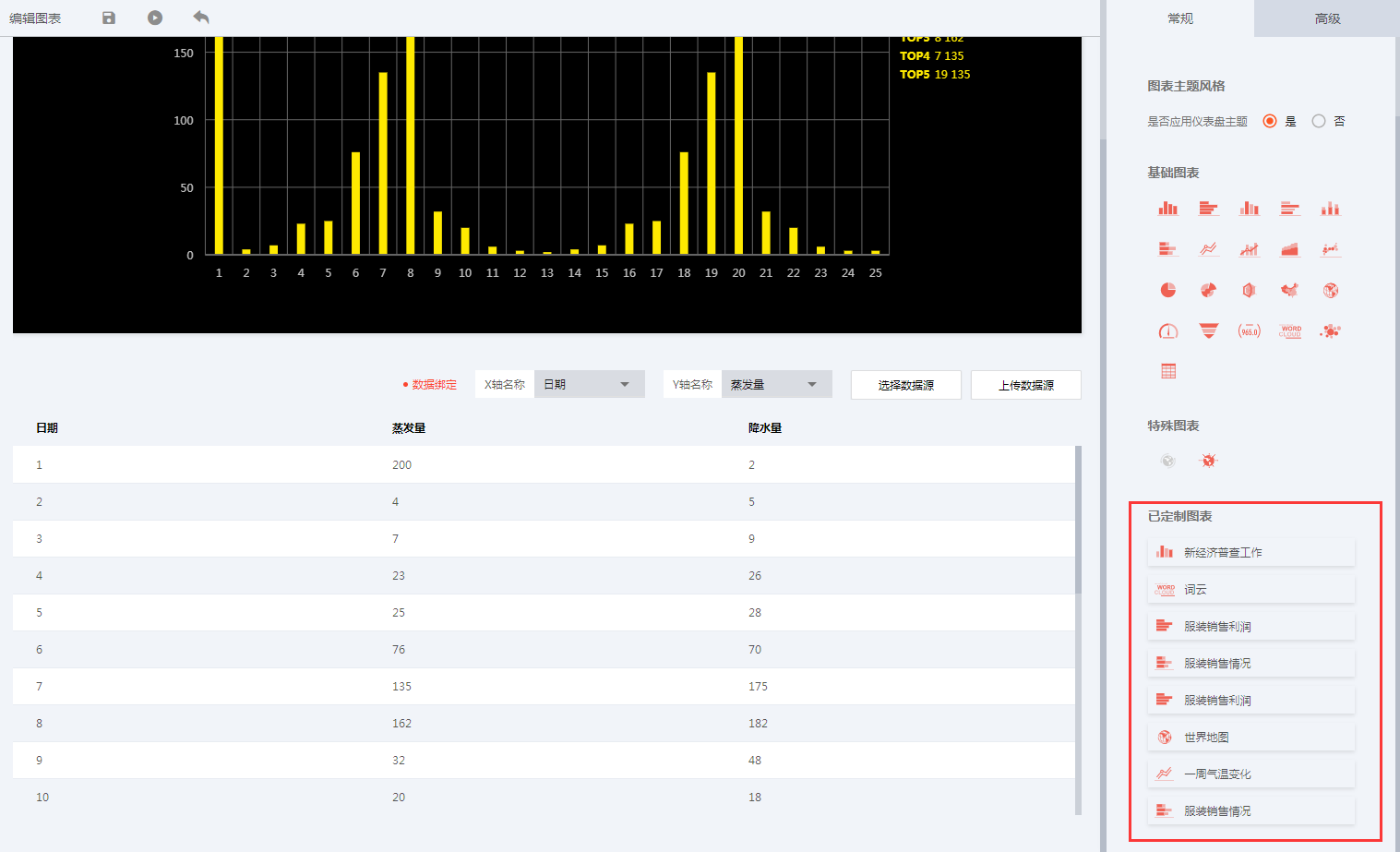This screenshot has width=1400, height=852.
Task: Select the area chart type
Action: click(x=1290, y=249)
